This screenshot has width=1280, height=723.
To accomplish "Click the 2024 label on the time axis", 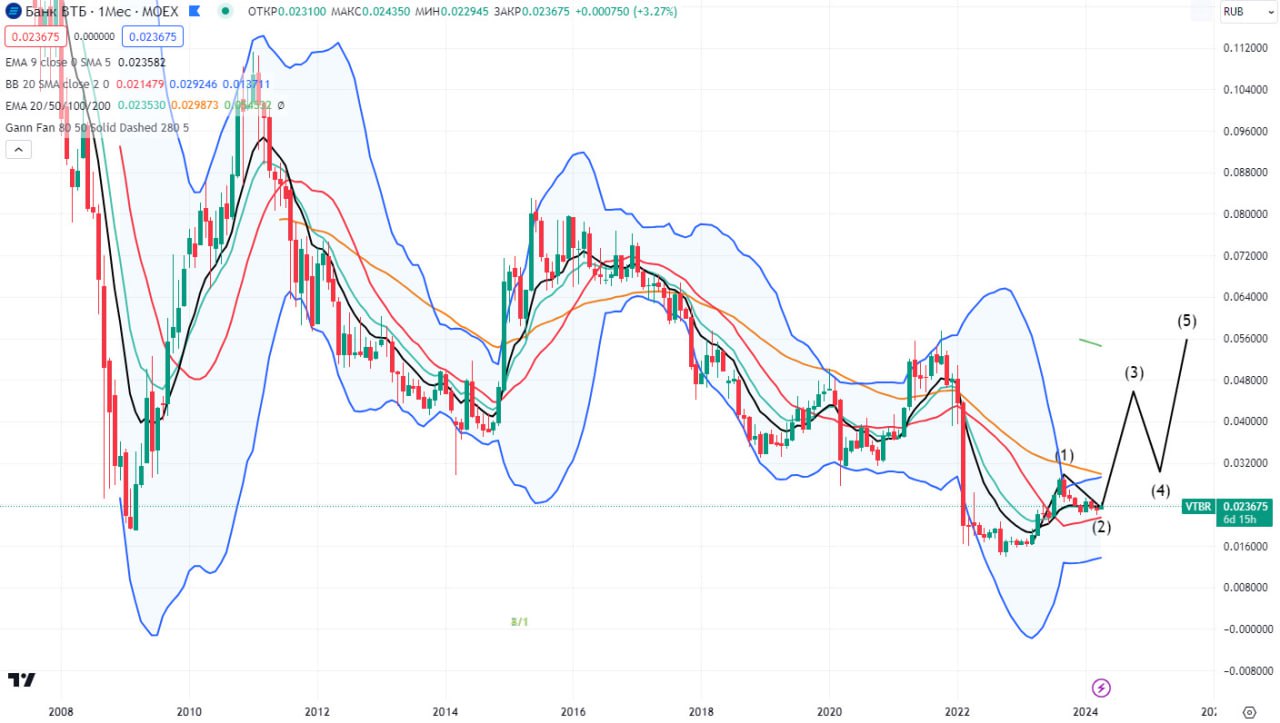I will coord(1085,712).
